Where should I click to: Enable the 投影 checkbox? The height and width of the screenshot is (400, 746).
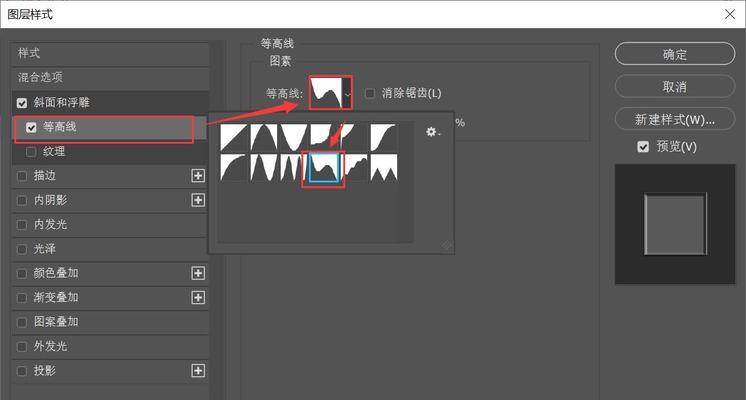pyautogui.click(x=22, y=371)
